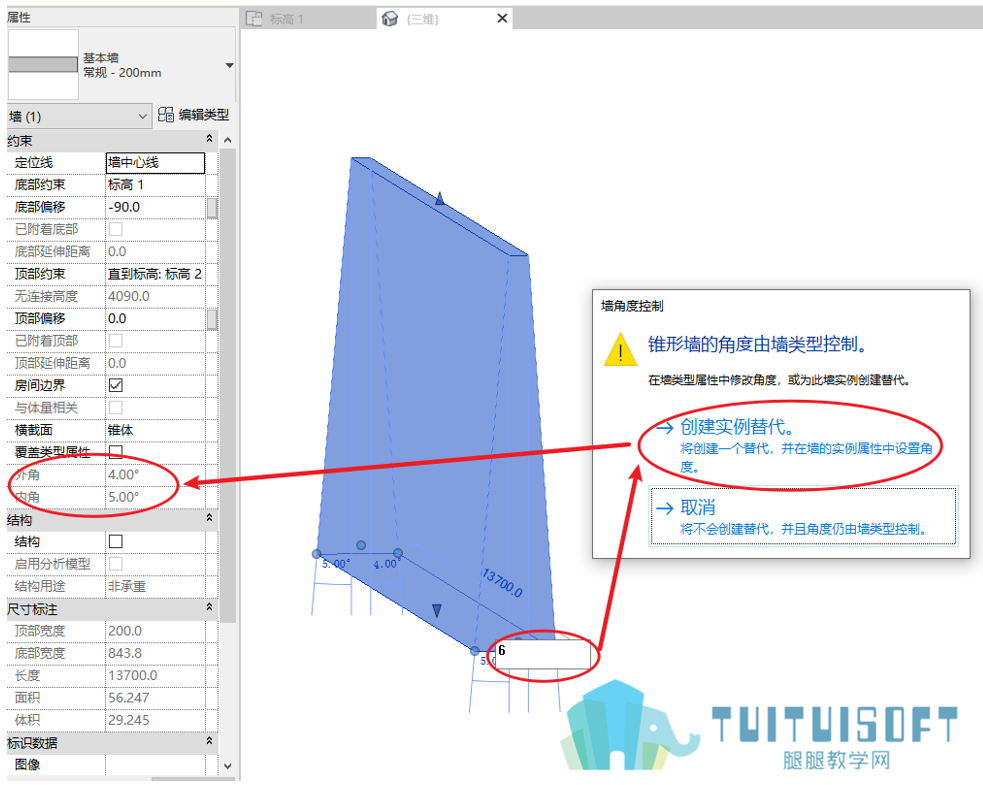Click the scroll up arrow of properties panel
Screen dimensions: 983x785
coord(228,140)
